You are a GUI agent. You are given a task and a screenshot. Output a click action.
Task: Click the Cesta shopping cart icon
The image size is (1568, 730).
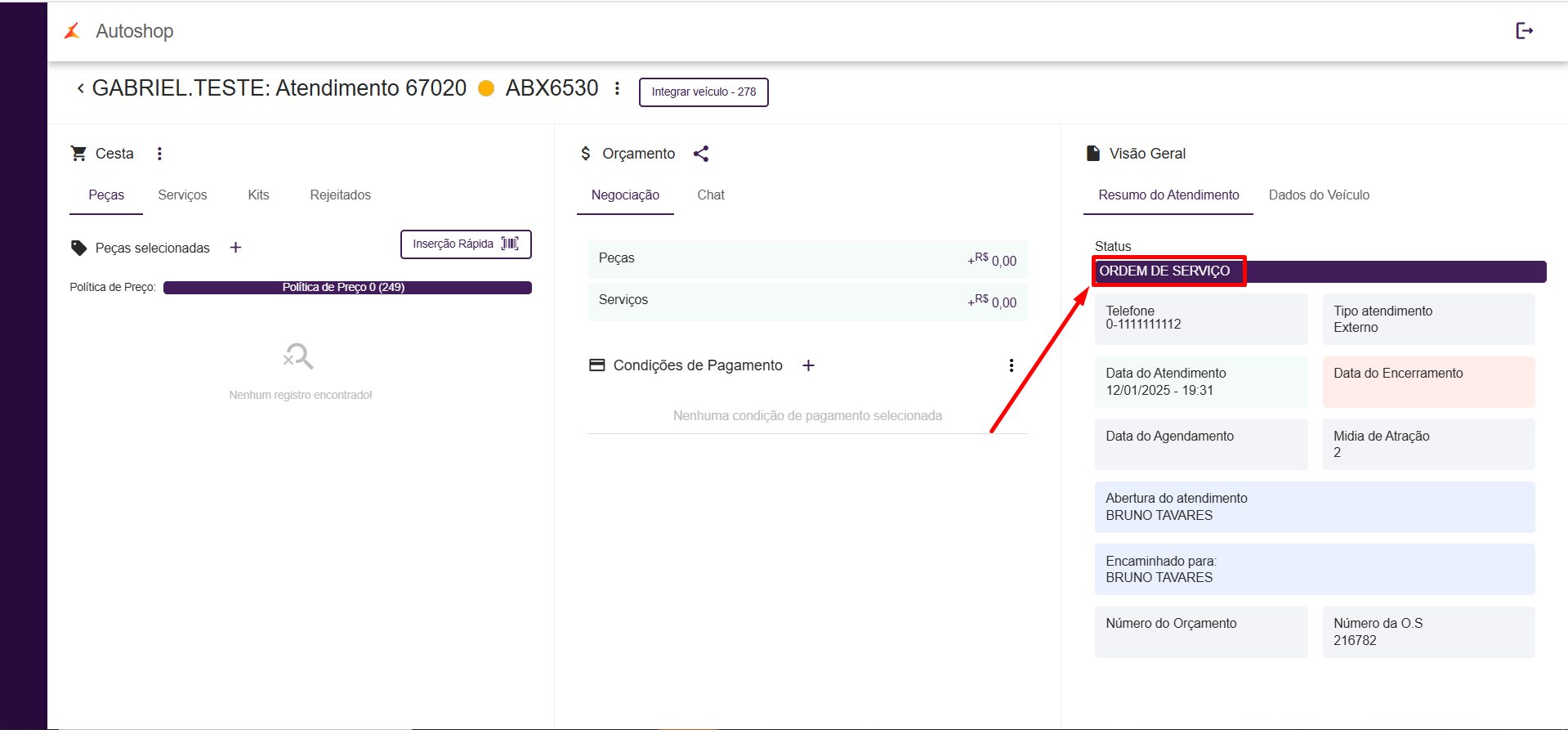click(x=78, y=154)
